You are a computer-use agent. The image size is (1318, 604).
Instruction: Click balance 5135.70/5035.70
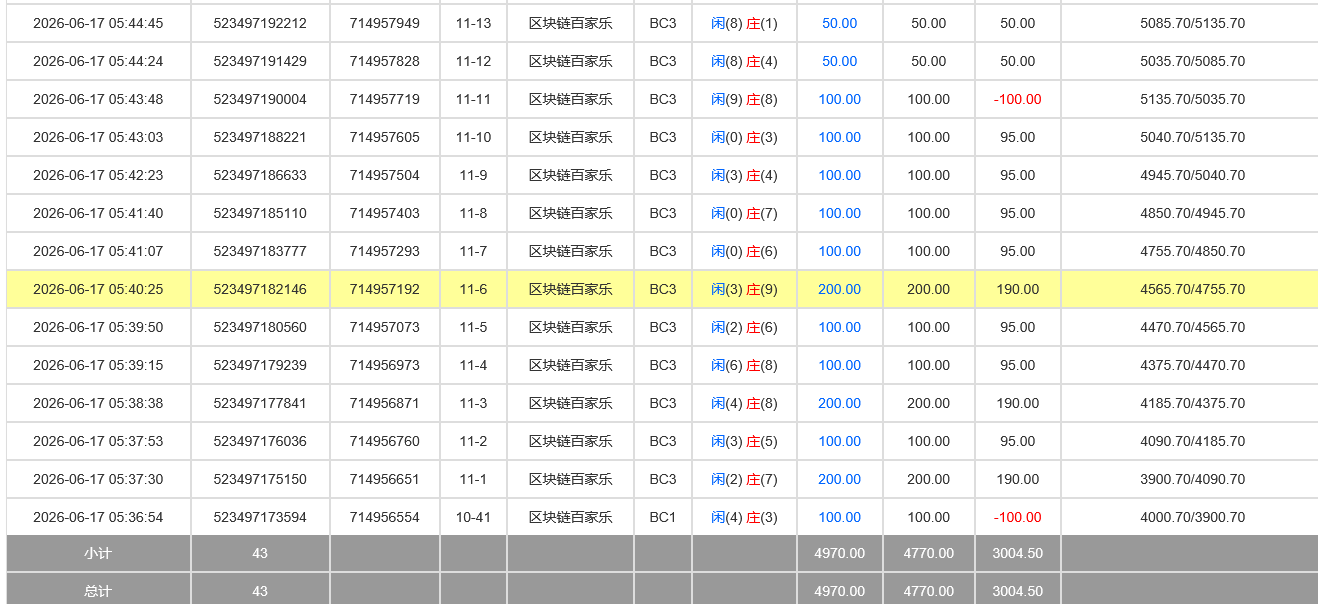pos(1193,99)
